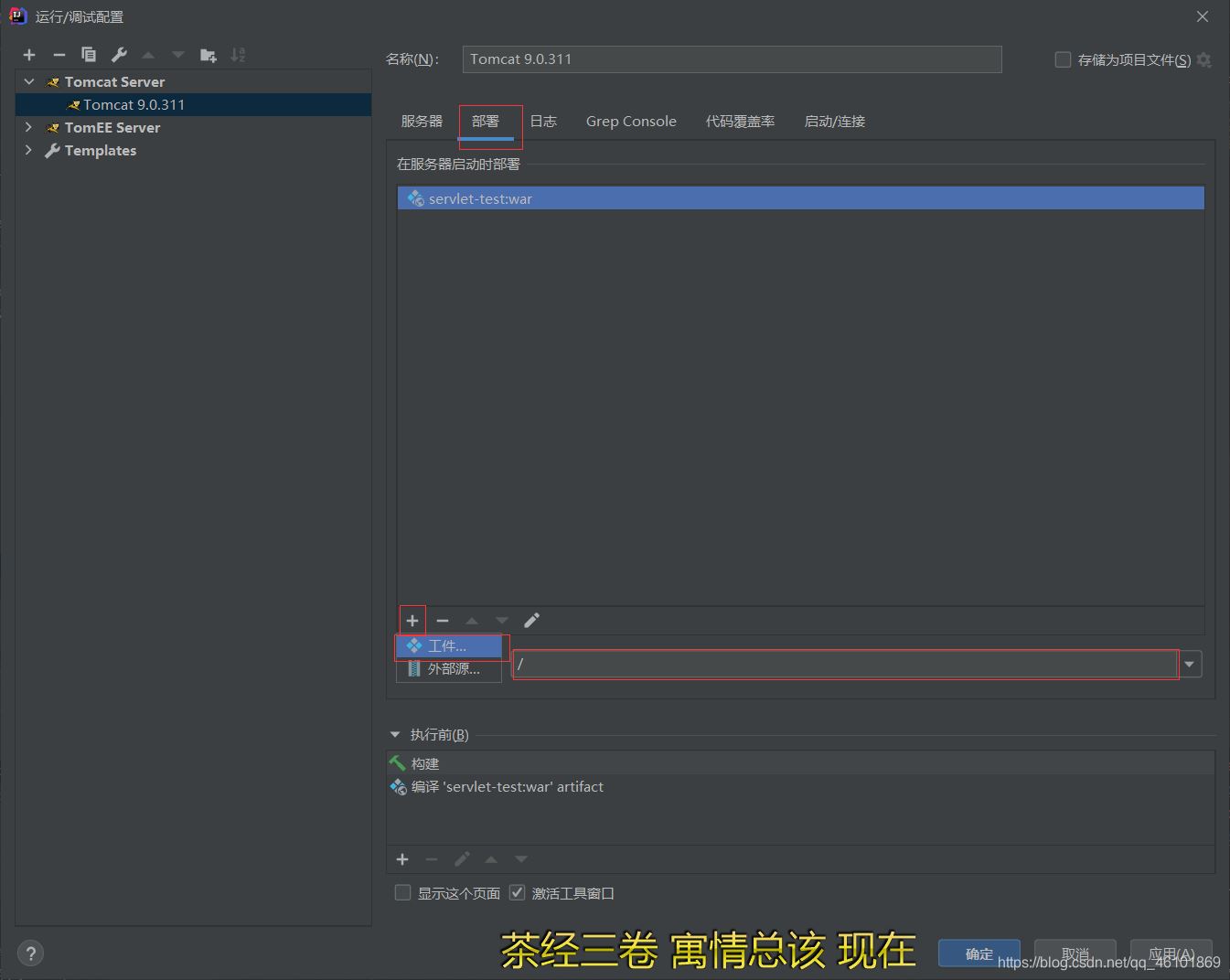Edit the selected deployment artifact
The height and width of the screenshot is (980, 1230).
pyautogui.click(x=531, y=621)
